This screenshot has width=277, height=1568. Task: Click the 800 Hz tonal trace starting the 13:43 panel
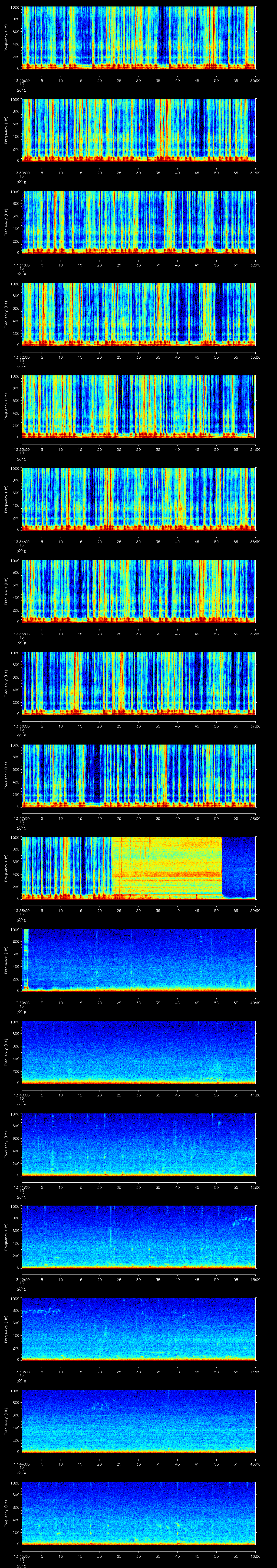39,1310
